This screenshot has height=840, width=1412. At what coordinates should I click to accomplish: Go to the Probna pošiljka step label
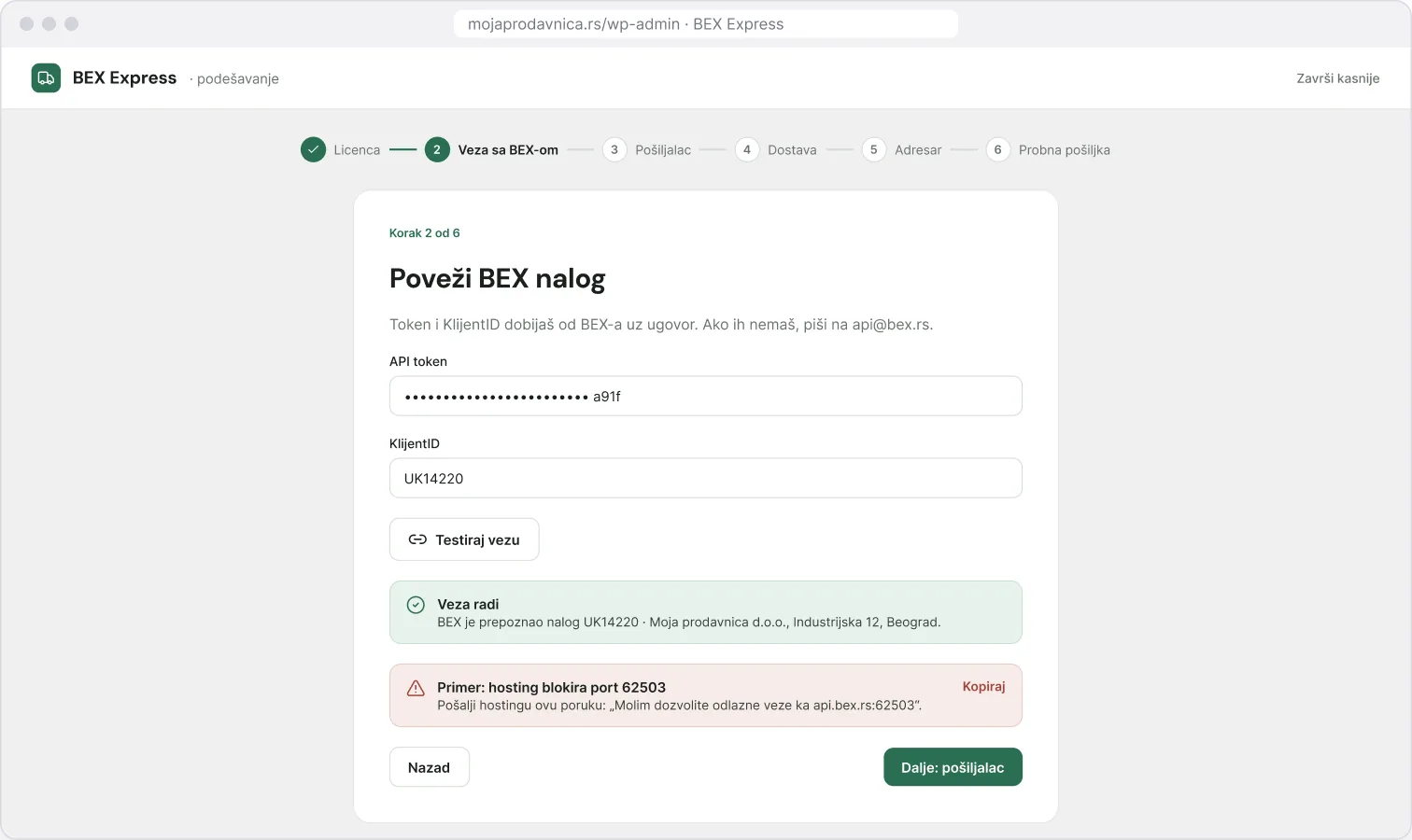[x=1065, y=150]
